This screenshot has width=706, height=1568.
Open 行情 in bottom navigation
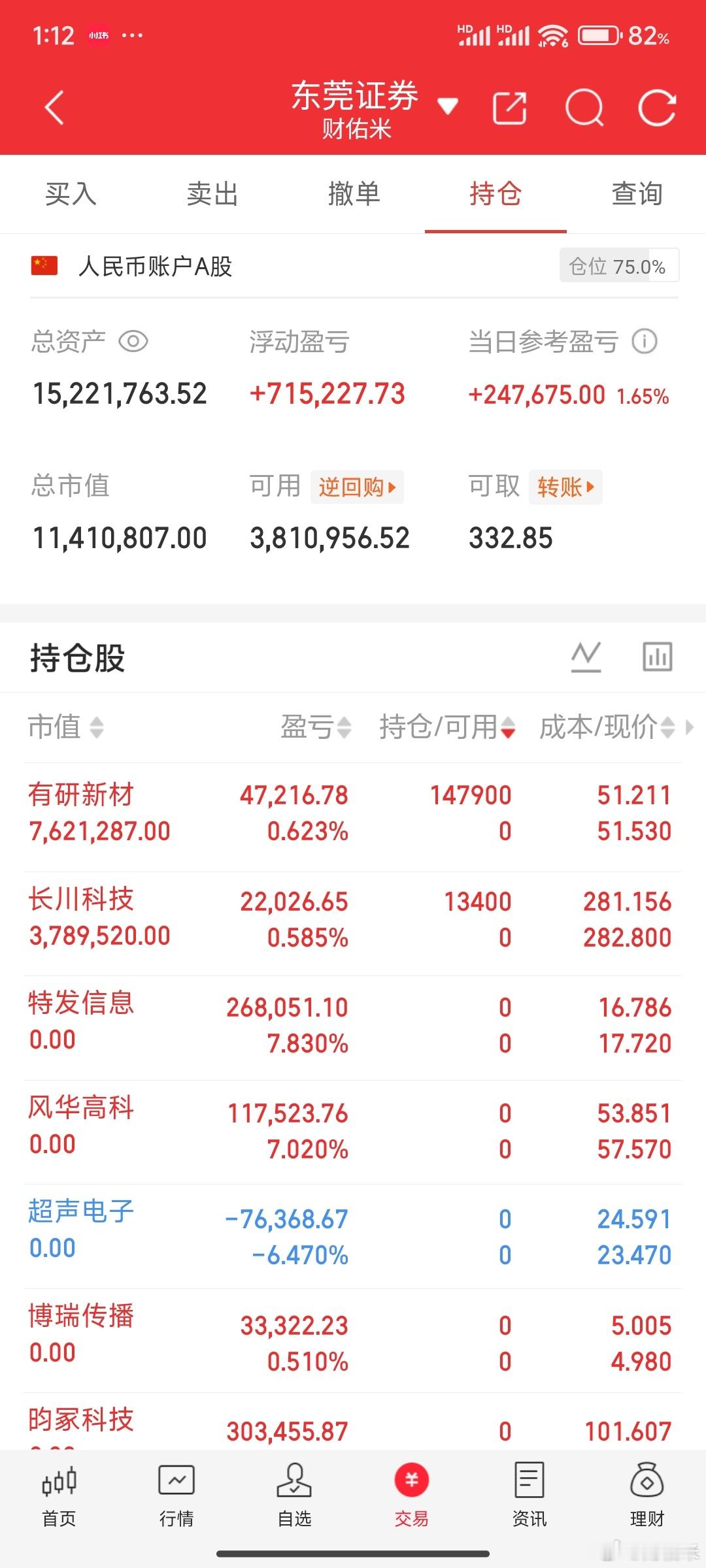(x=176, y=1495)
